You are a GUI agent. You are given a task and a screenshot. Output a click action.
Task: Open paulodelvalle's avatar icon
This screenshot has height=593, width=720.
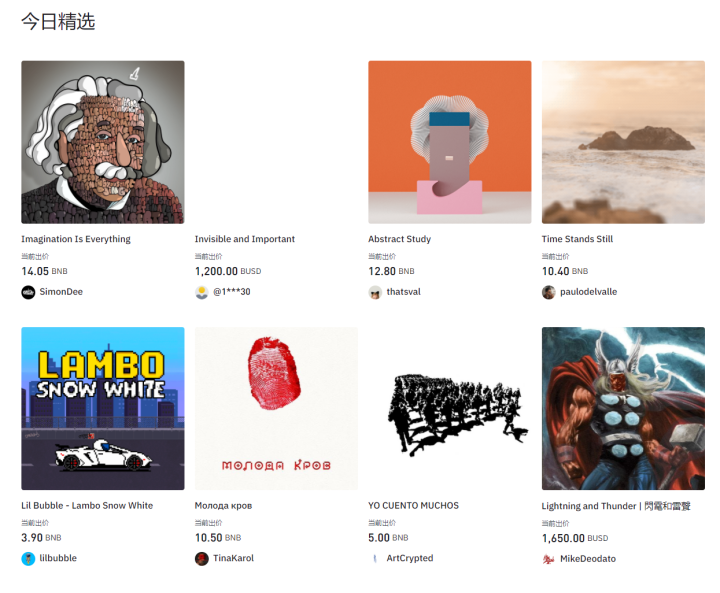(549, 292)
